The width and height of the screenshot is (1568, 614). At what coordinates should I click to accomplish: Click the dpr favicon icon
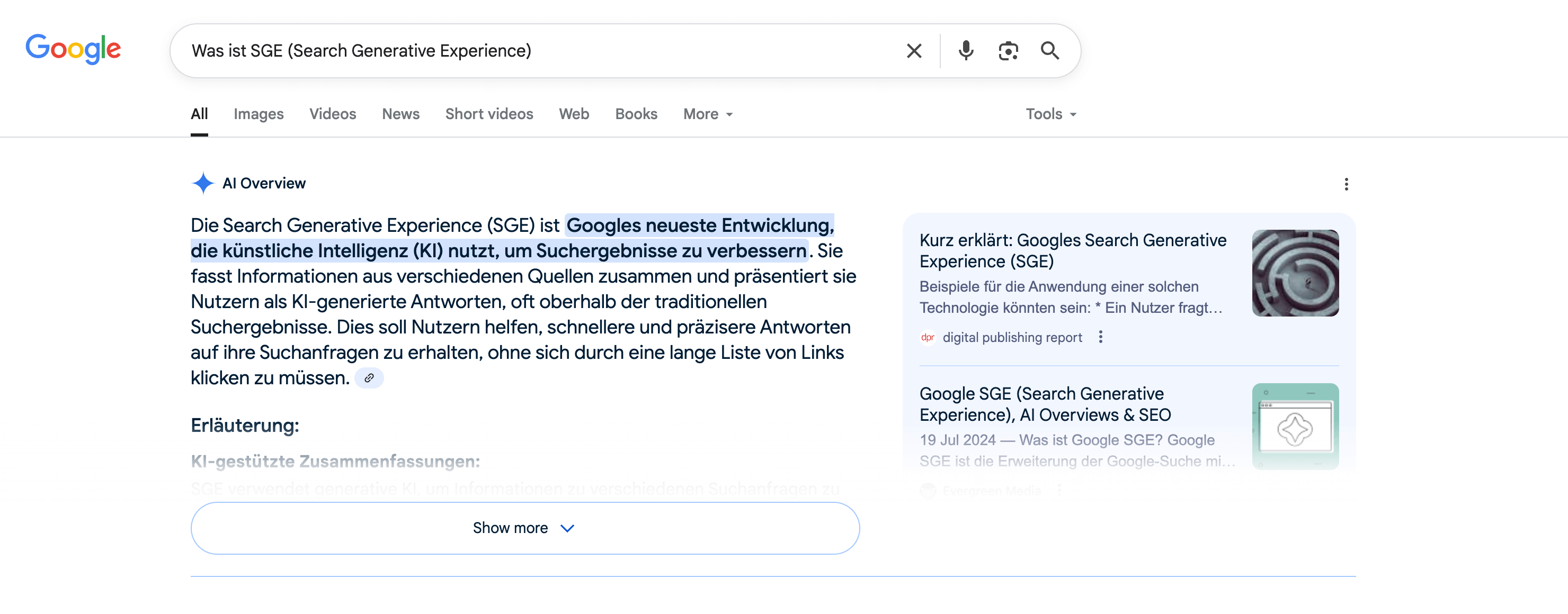(x=928, y=337)
